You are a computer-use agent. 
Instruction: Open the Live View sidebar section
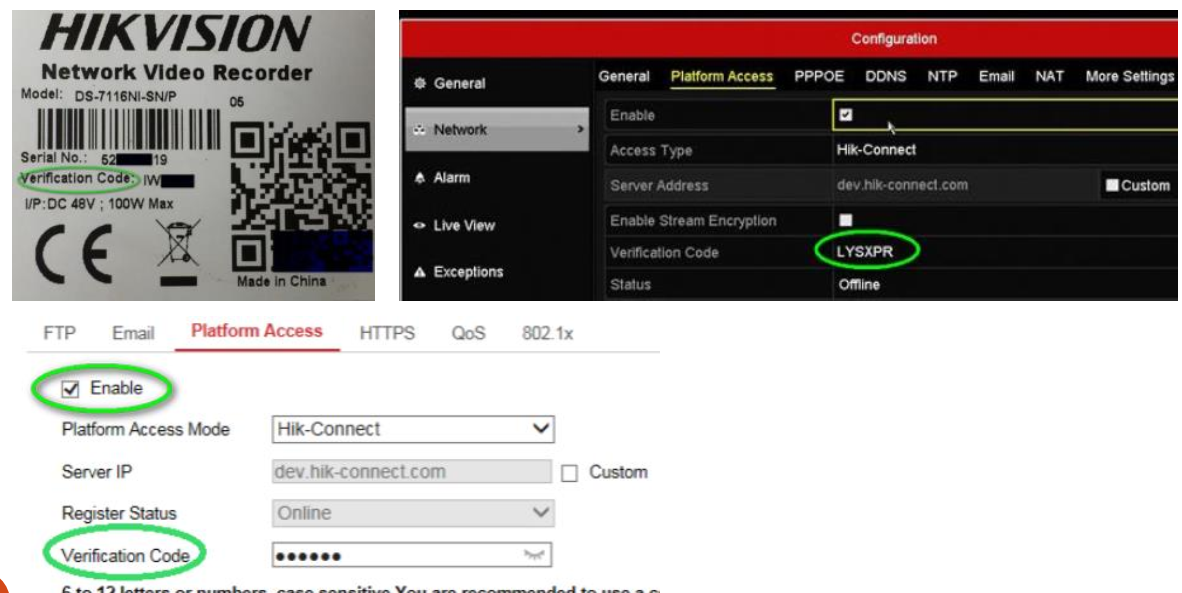tap(455, 225)
